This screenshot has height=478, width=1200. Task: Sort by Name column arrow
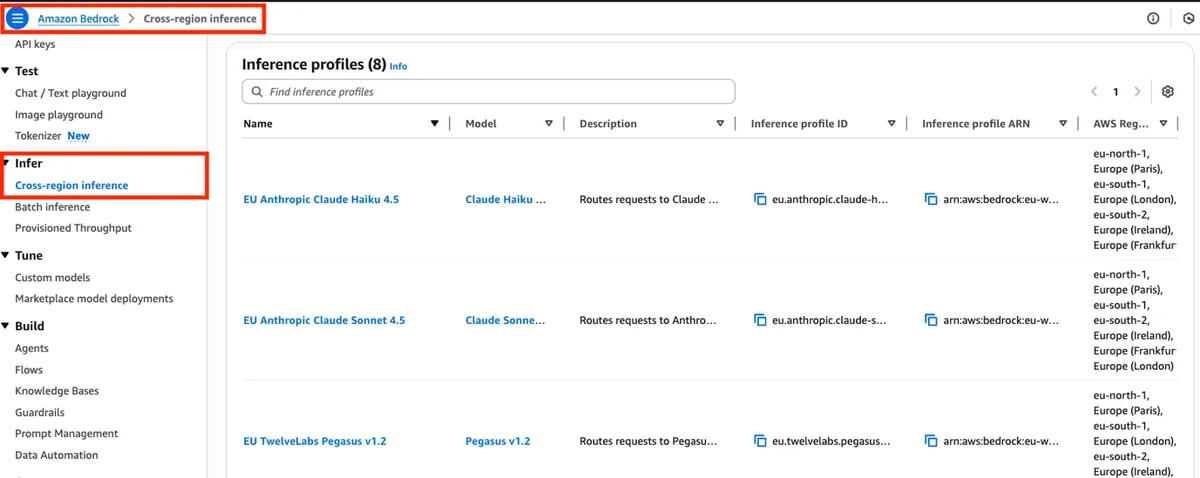434,124
